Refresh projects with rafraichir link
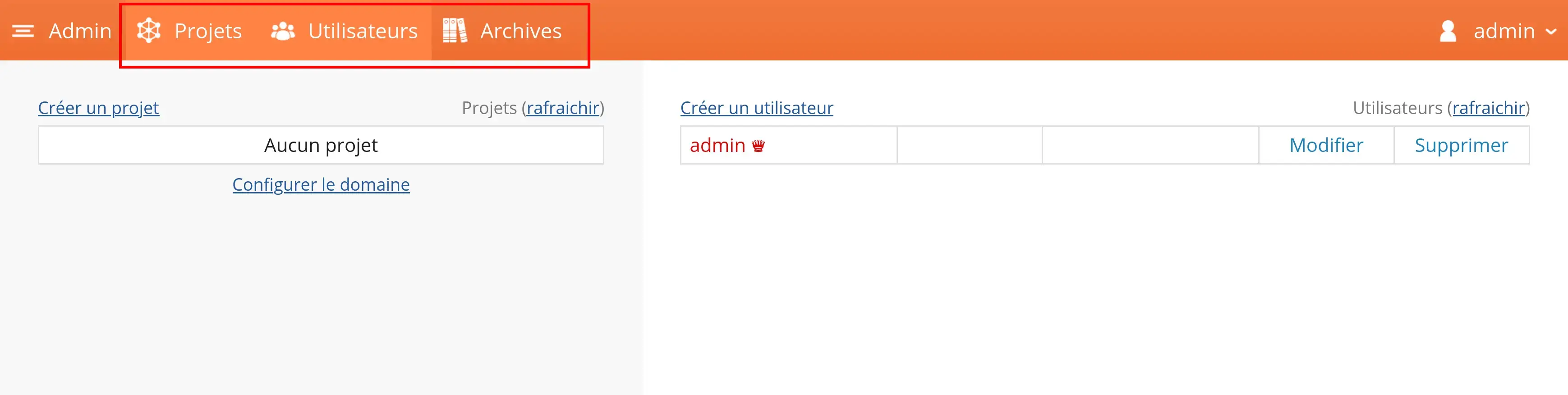The image size is (1568, 395). pyautogui.click(x=563, y=108)
